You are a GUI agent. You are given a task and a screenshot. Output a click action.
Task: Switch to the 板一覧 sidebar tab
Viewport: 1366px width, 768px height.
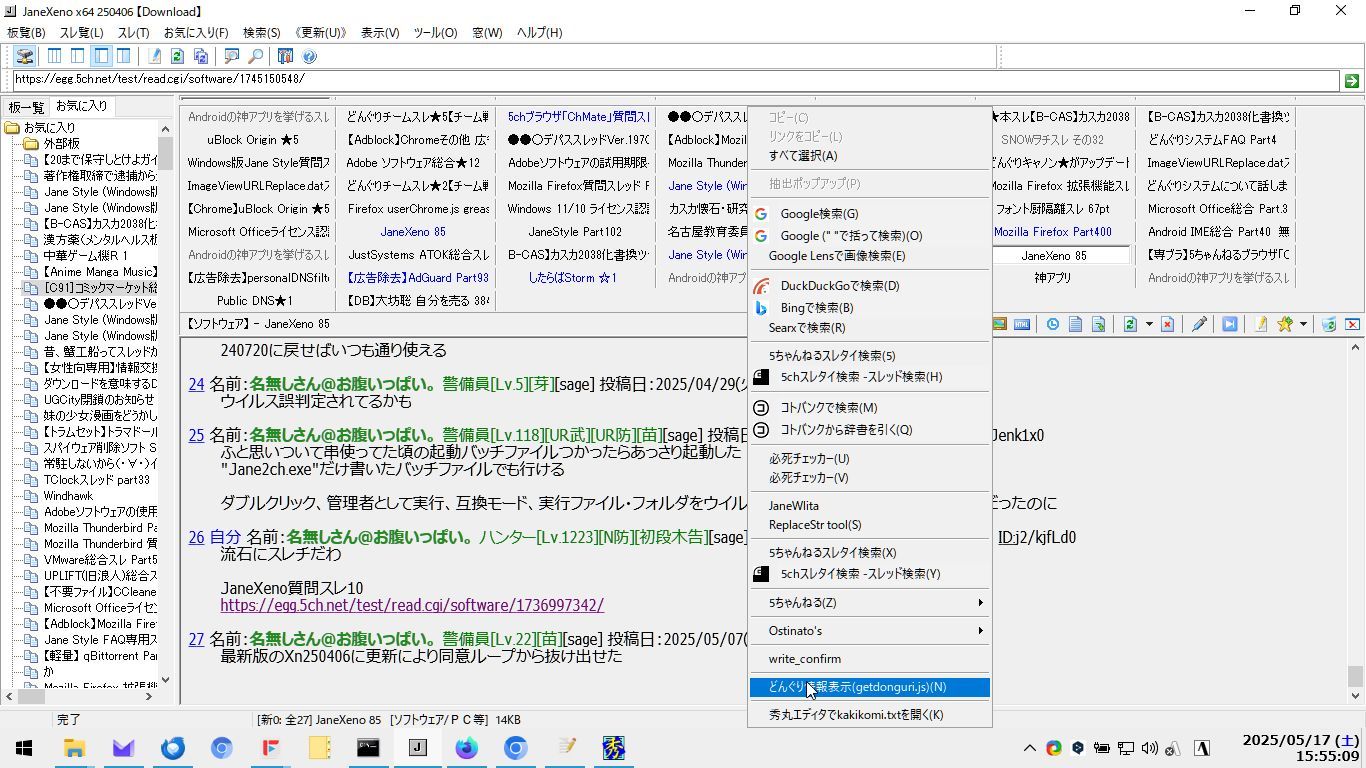click(x=26, y=107)
